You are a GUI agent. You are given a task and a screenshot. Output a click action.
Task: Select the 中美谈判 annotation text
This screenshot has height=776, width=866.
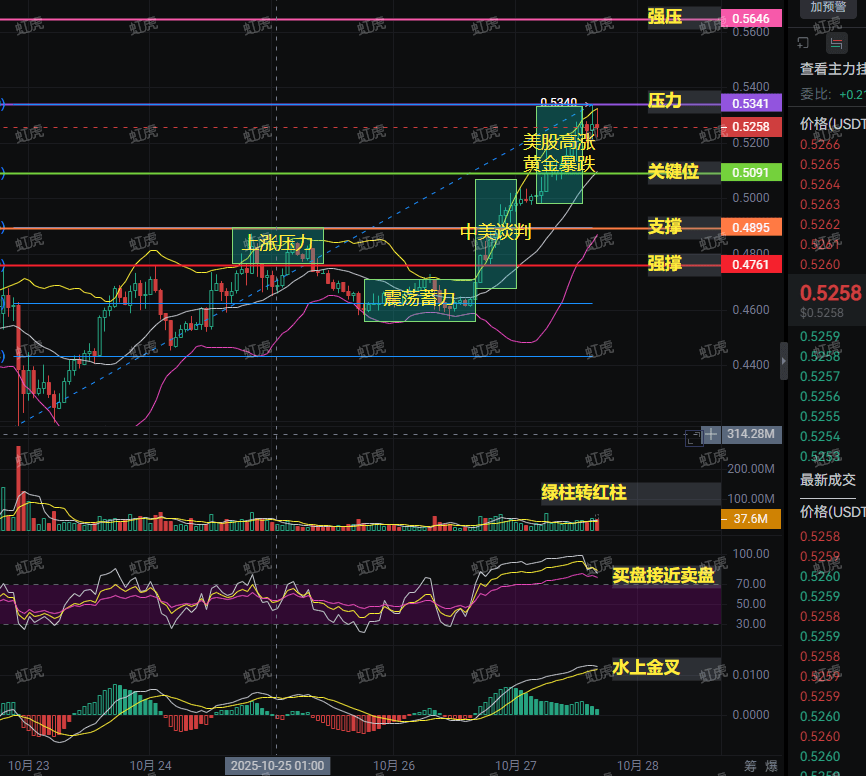(x=495, y=232)
